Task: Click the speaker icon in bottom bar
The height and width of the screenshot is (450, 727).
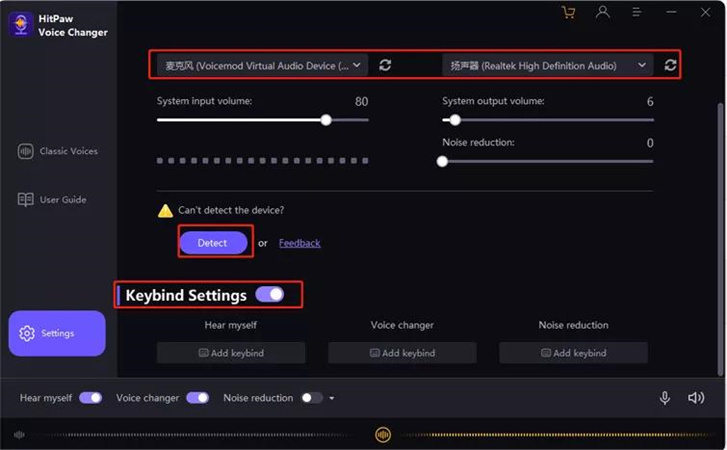Action: tap(696, 398)
